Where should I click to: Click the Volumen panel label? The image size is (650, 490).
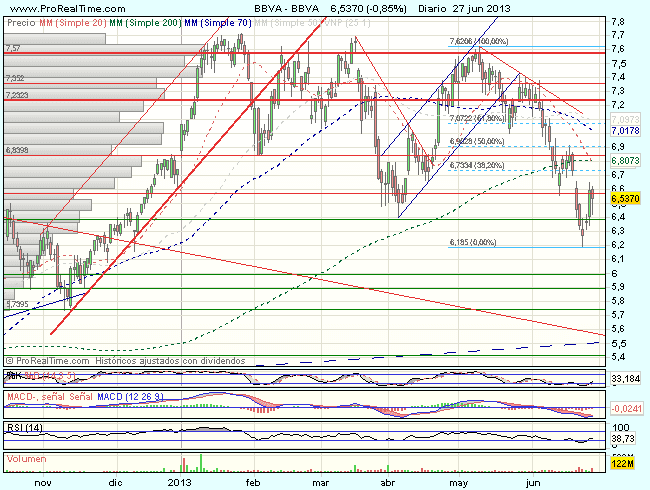pyautogui.click(x=27, y=460)
